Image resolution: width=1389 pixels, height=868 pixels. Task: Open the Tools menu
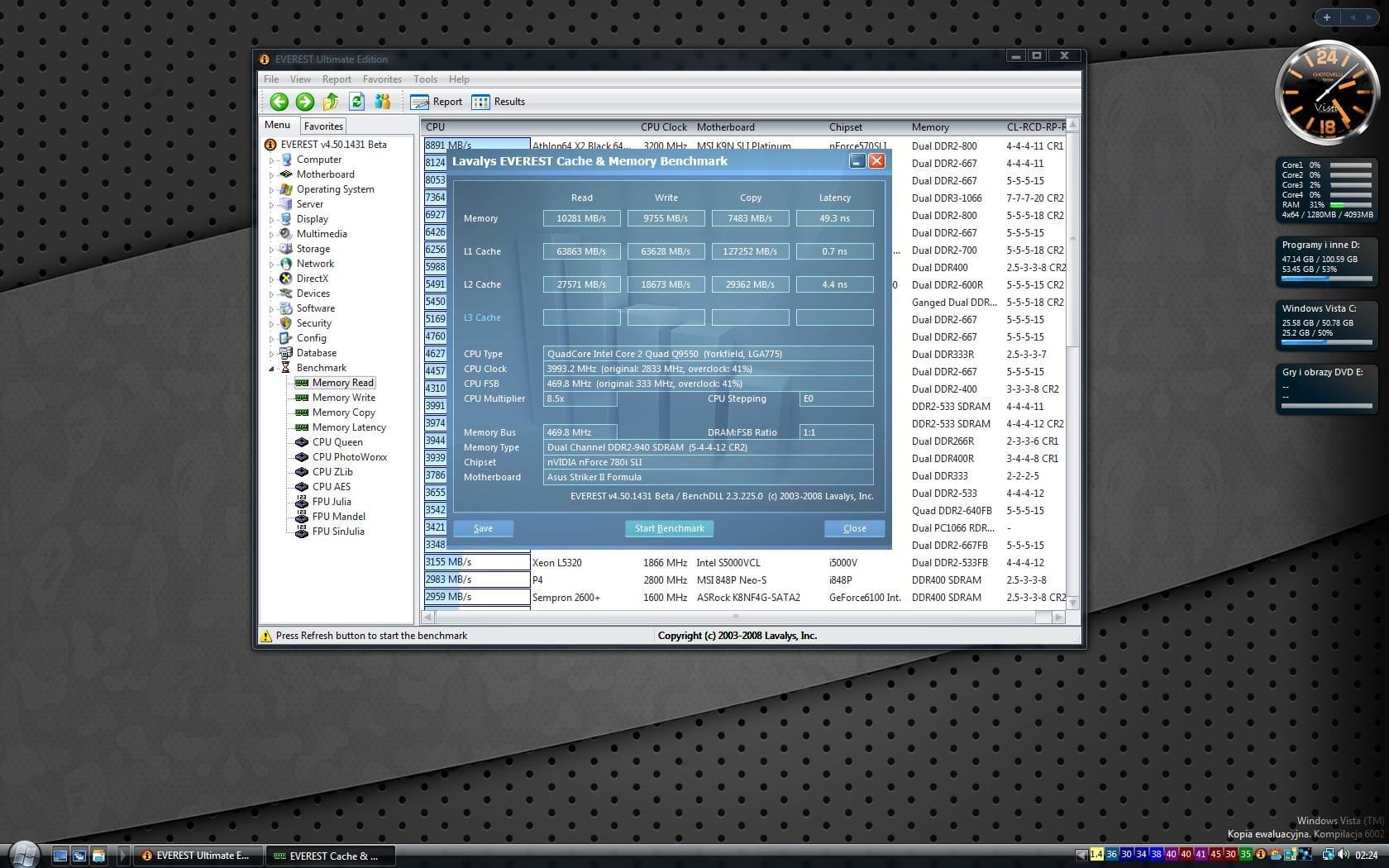tap(425, 79)
